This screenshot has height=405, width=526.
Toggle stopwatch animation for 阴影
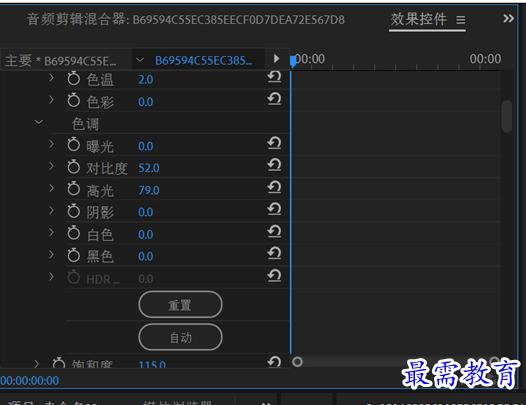73,211
